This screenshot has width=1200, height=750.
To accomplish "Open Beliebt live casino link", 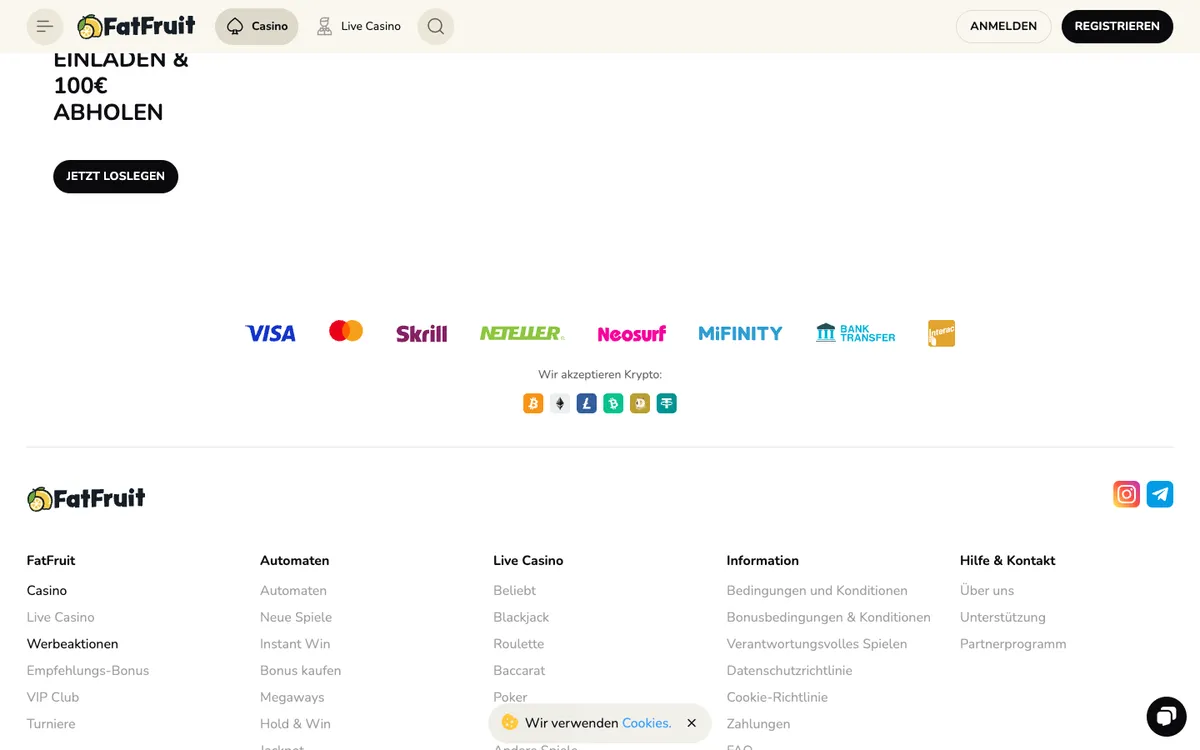I will click(x=515, y=591).
